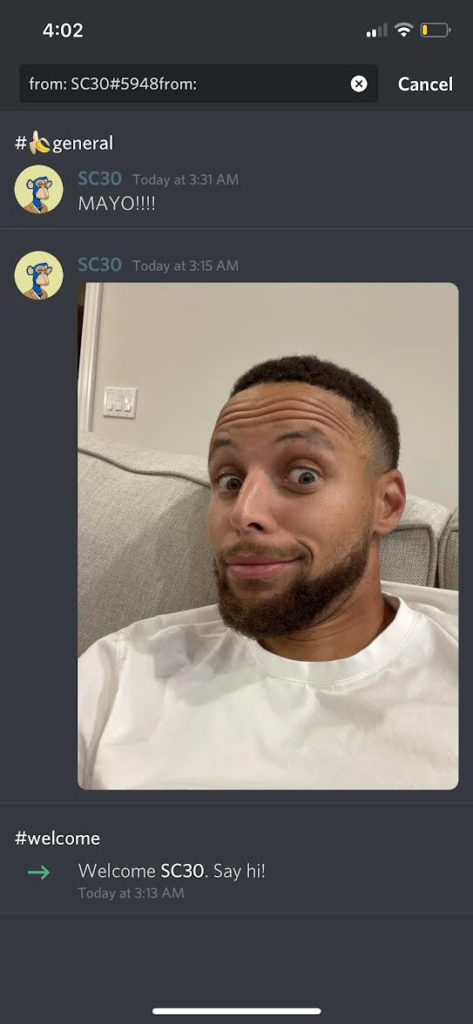Focus the 'from: SC30#5948' search field
Image resolution: width=473 pixels, height=1024 pixels.
tap(199, 84)
